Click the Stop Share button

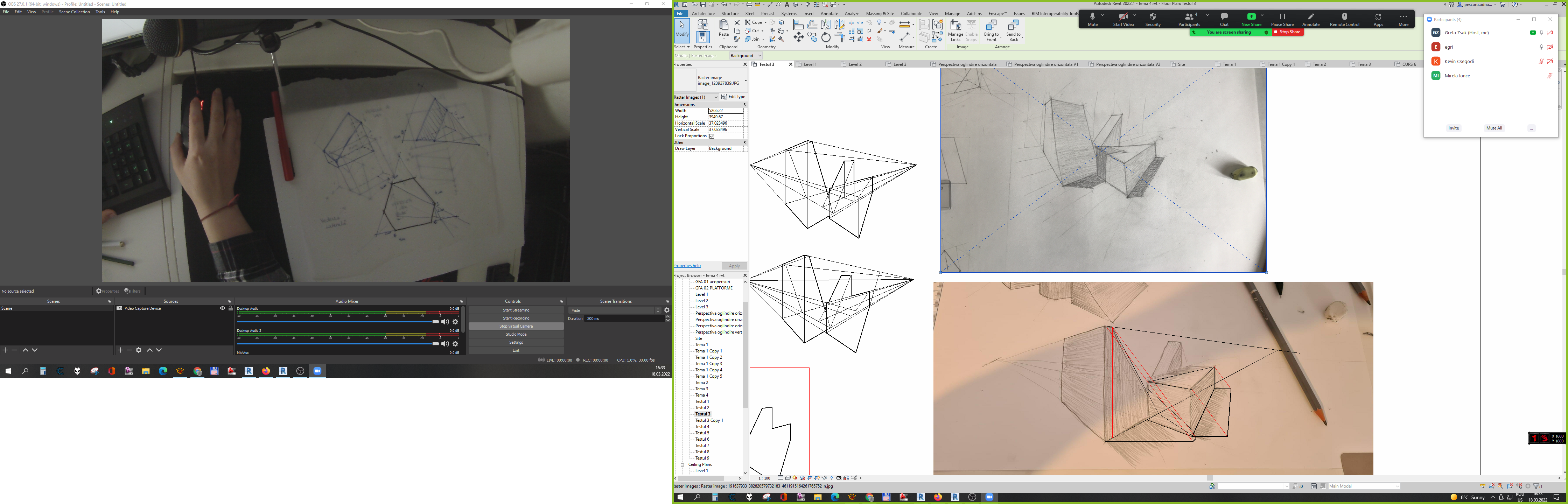click(x=1287, y=32)
